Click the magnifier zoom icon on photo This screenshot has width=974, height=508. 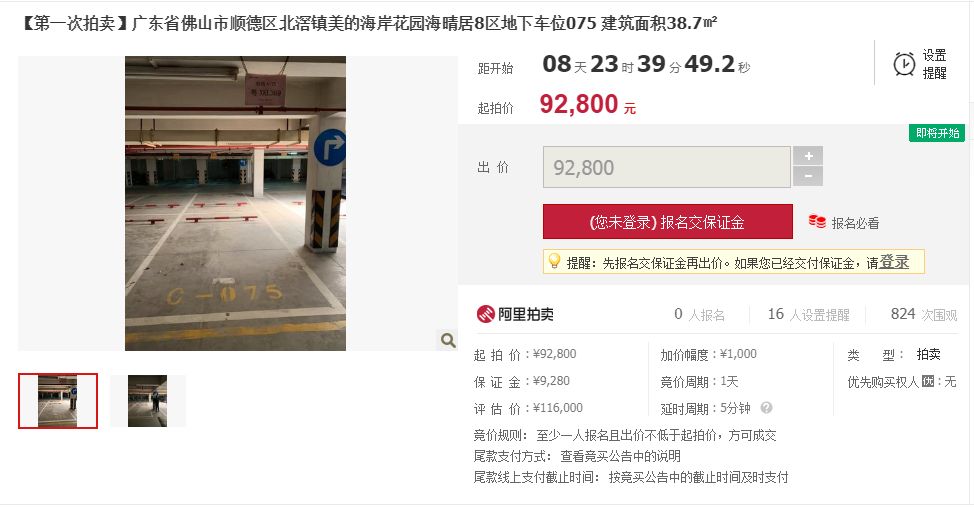pos(448,340)
